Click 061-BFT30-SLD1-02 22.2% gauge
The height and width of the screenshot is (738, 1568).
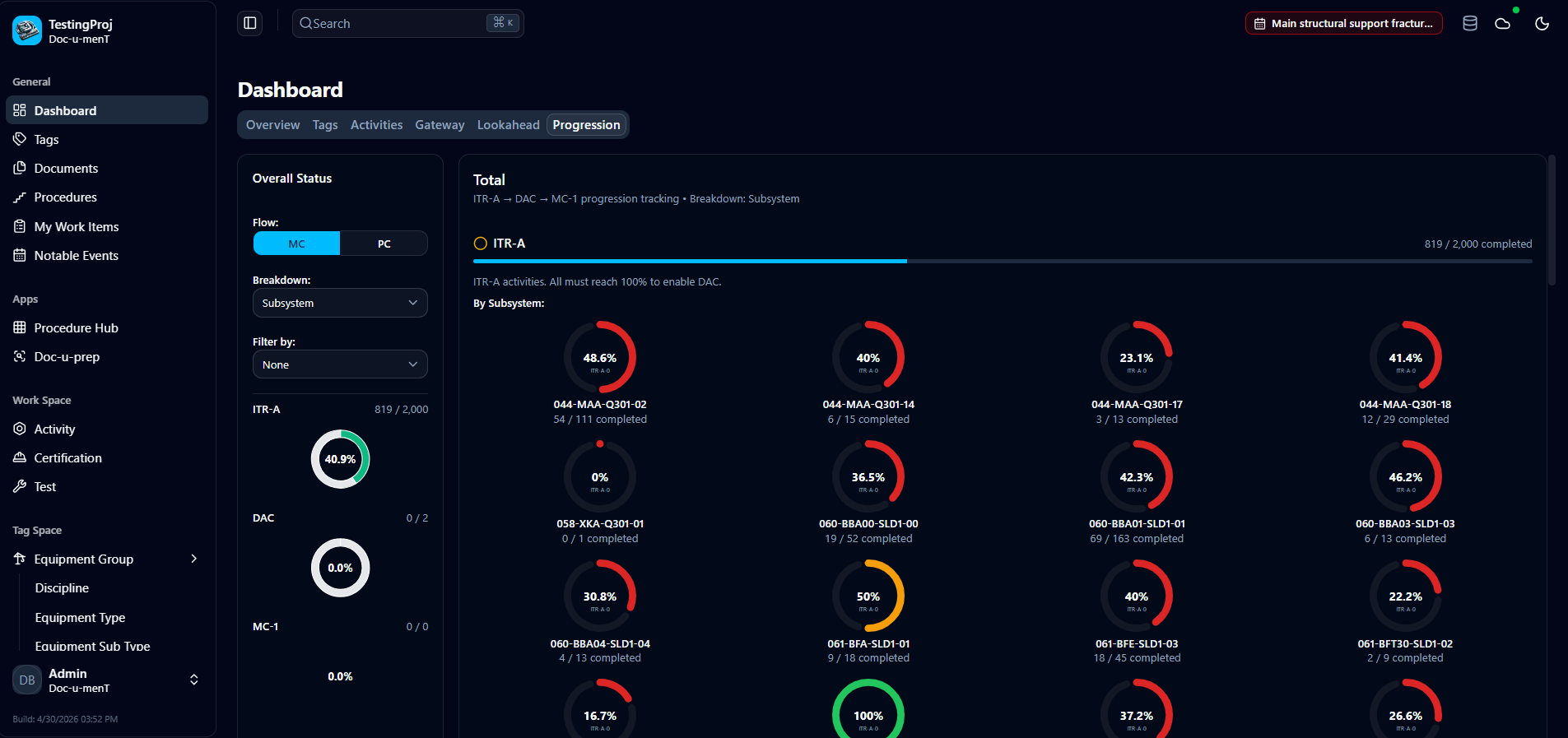[1405, 596]
